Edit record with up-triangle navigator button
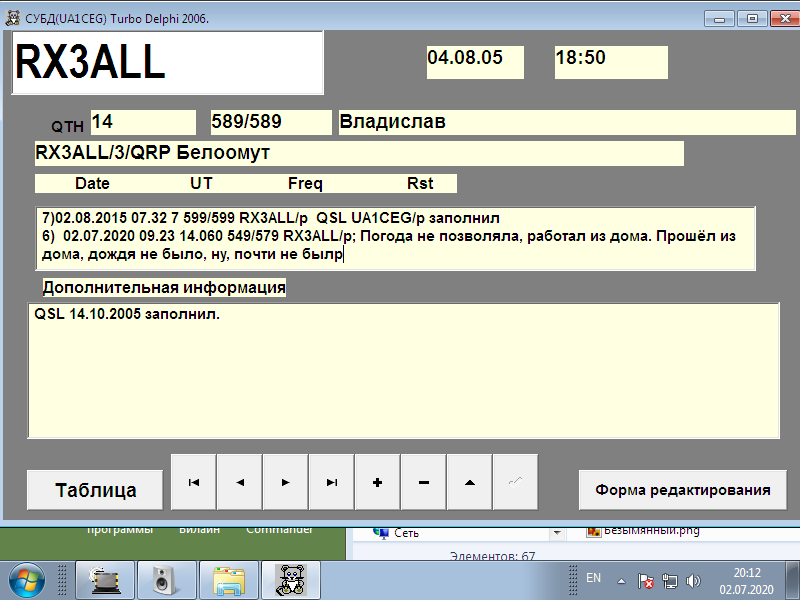The height and width of the screenshot is (600, 800). pos(469,482)
